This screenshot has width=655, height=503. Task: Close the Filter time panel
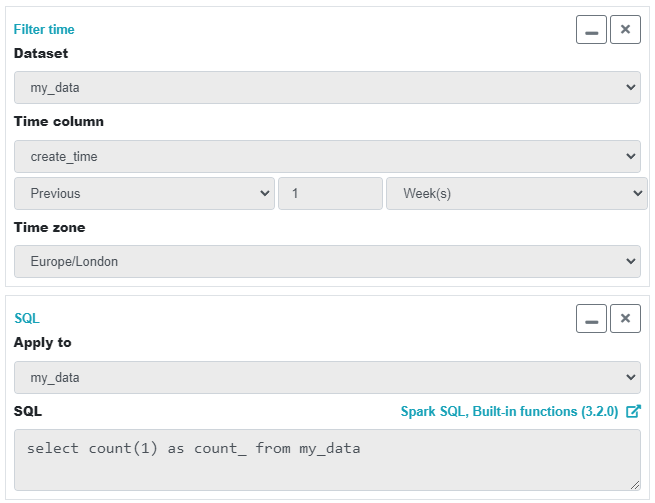pos(625,30)
